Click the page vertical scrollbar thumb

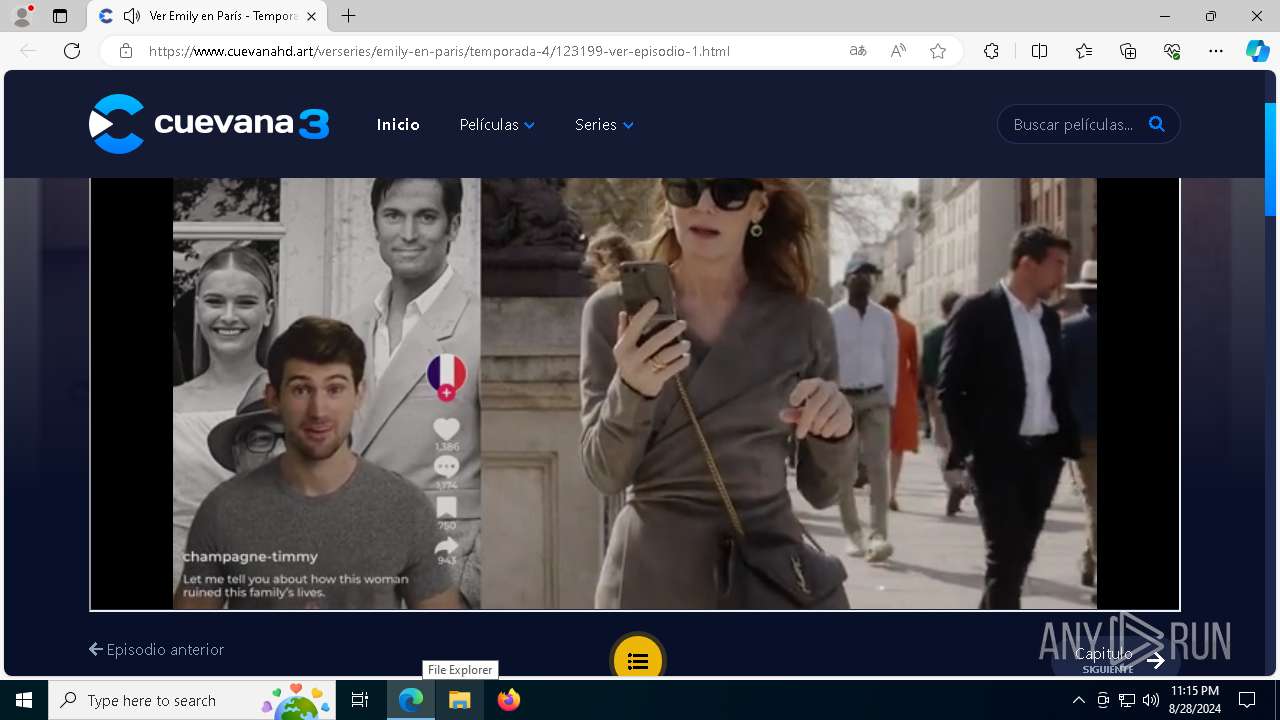tap(1271, 160)
